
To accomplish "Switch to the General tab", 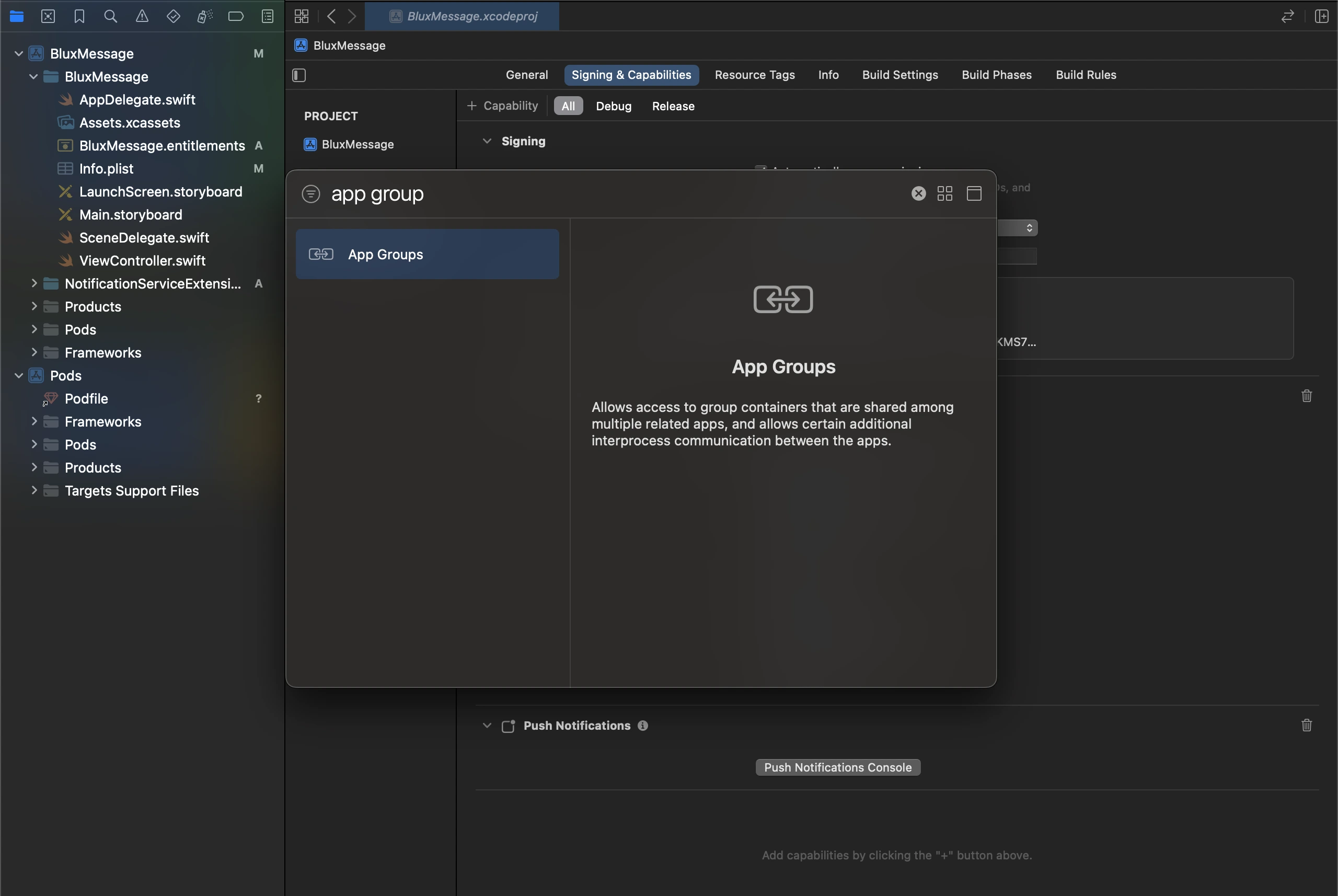I will [x=527, y=75].
